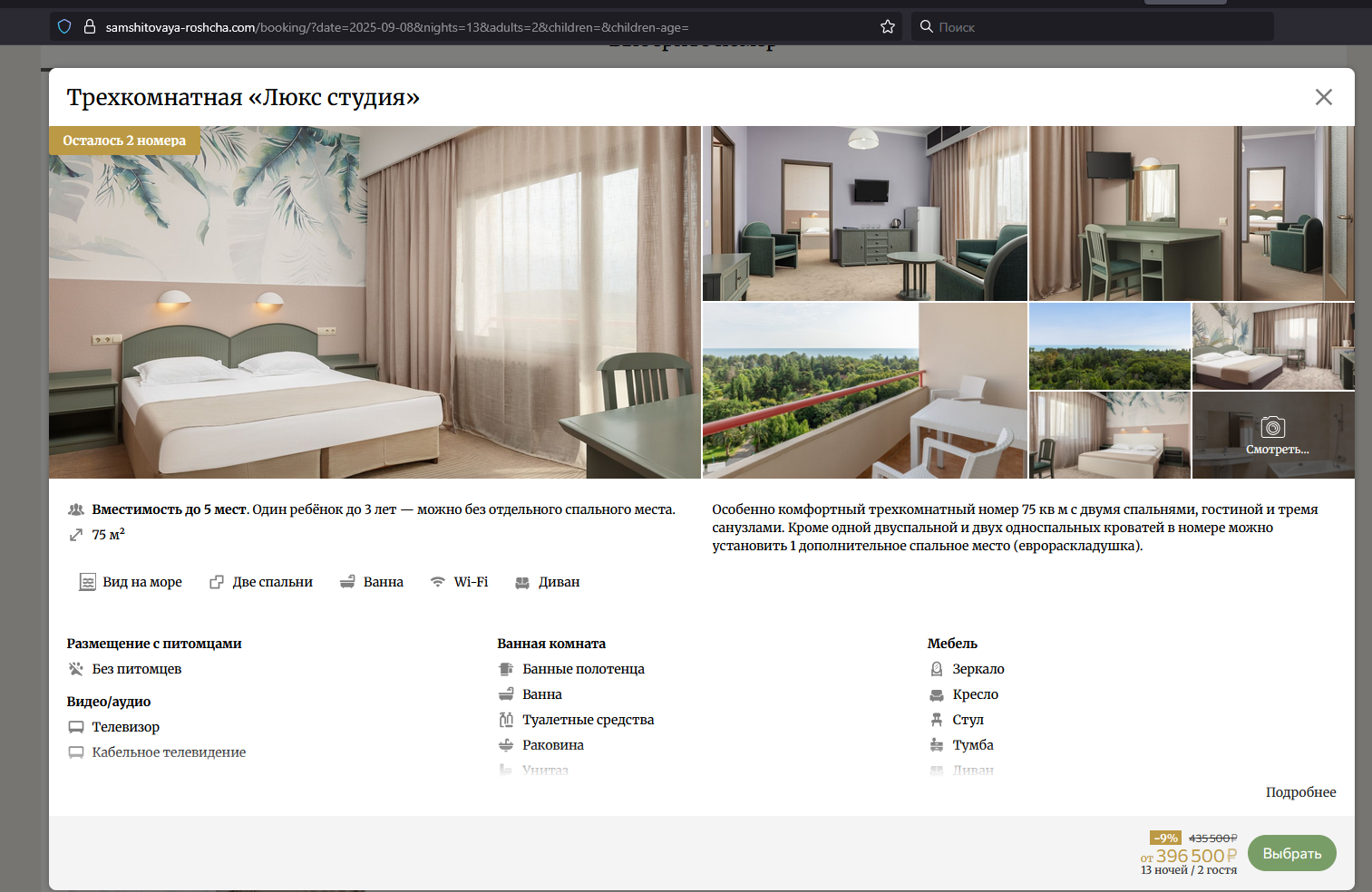Viewport: 1372px width, 892px height.
Task: Click the Ванная комната heading
Action: (x=551, y=644)
